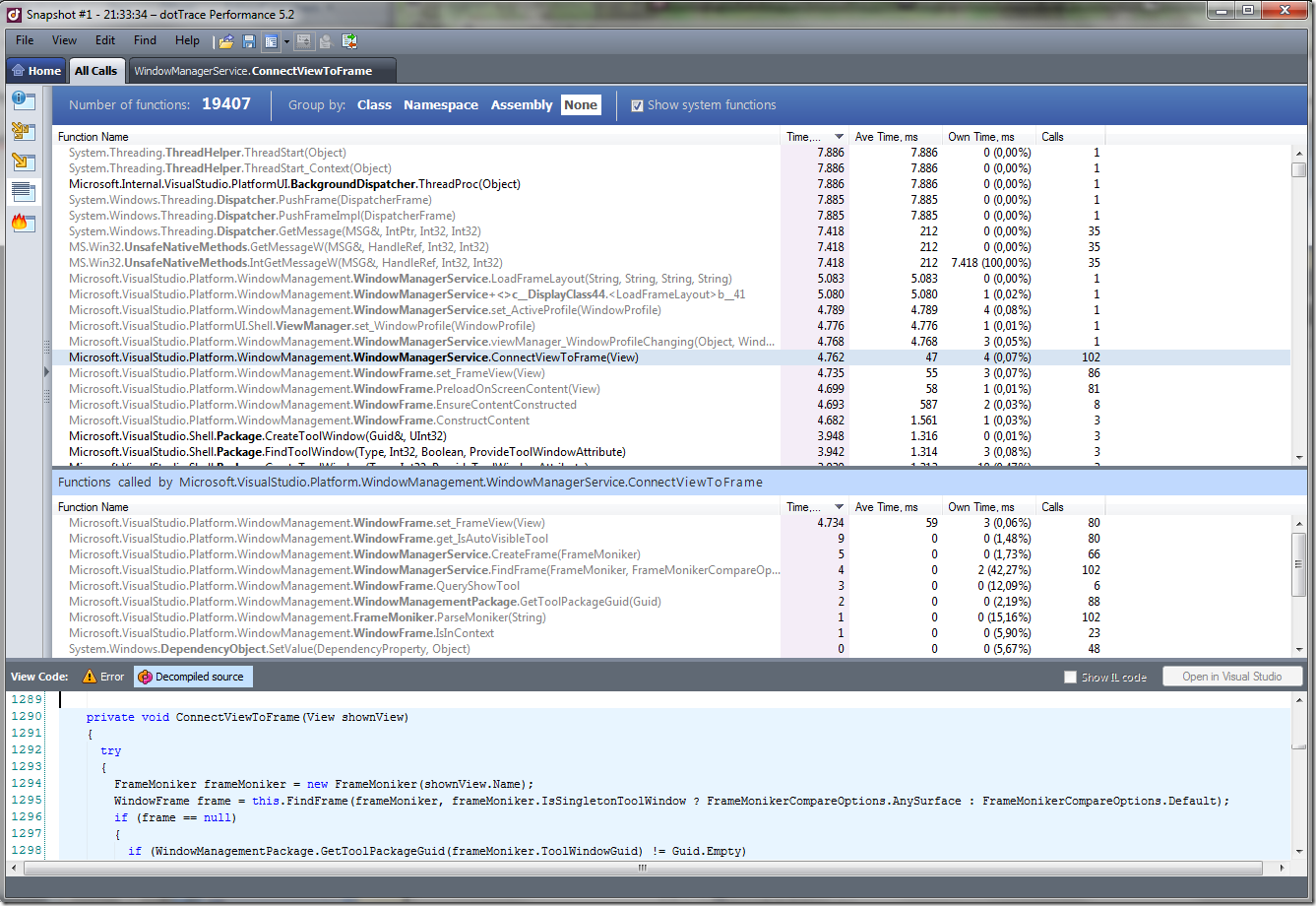Select the ViewManager.set_WindowProfile(WindowProfile) row
Screen dimensions: 1316x906
click(x=672, y=326)
